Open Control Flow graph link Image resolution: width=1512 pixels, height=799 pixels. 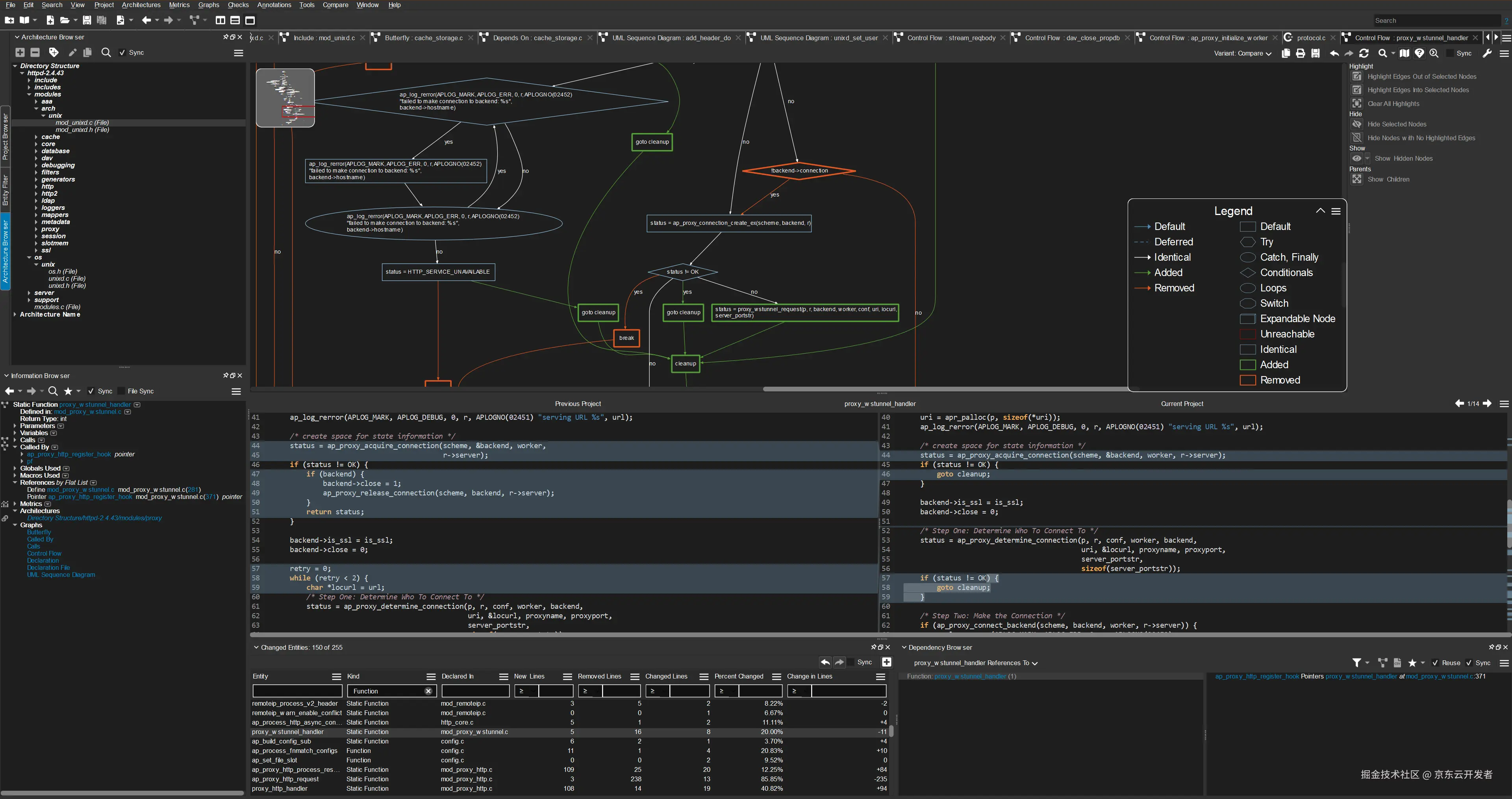pos(43,554)
